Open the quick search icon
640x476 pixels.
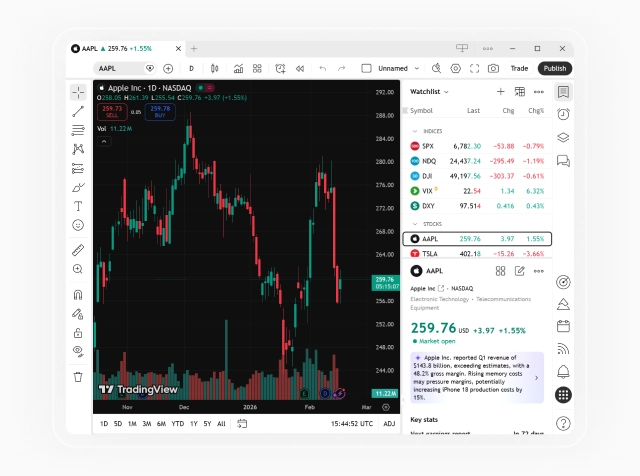[x=436, y=69]
